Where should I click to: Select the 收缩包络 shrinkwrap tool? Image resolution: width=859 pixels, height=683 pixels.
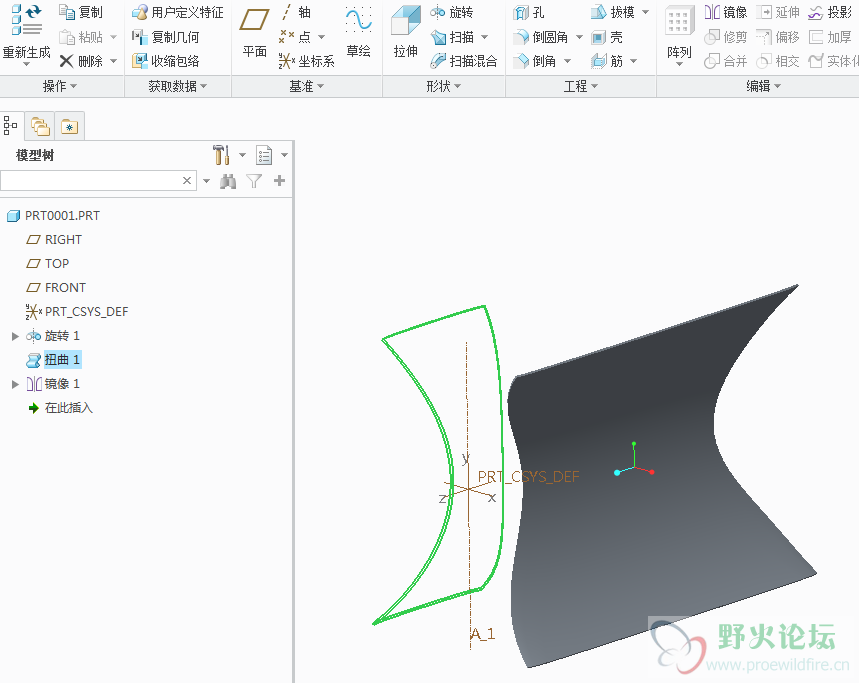coord(166,61)
